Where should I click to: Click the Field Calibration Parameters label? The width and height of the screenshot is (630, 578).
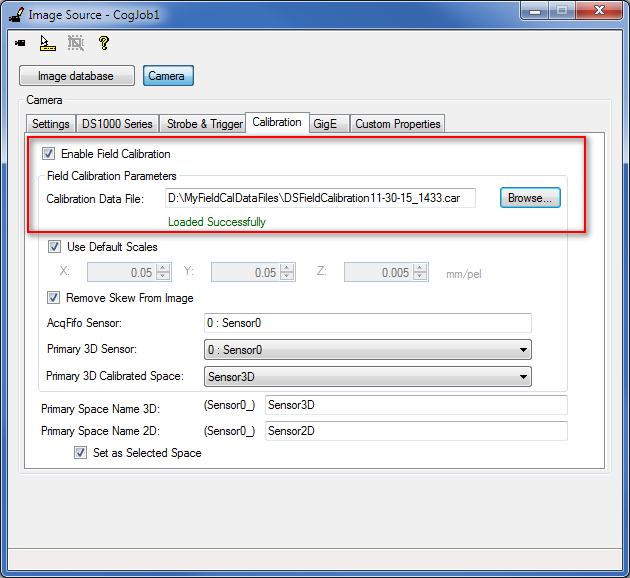tap(111, 176)
